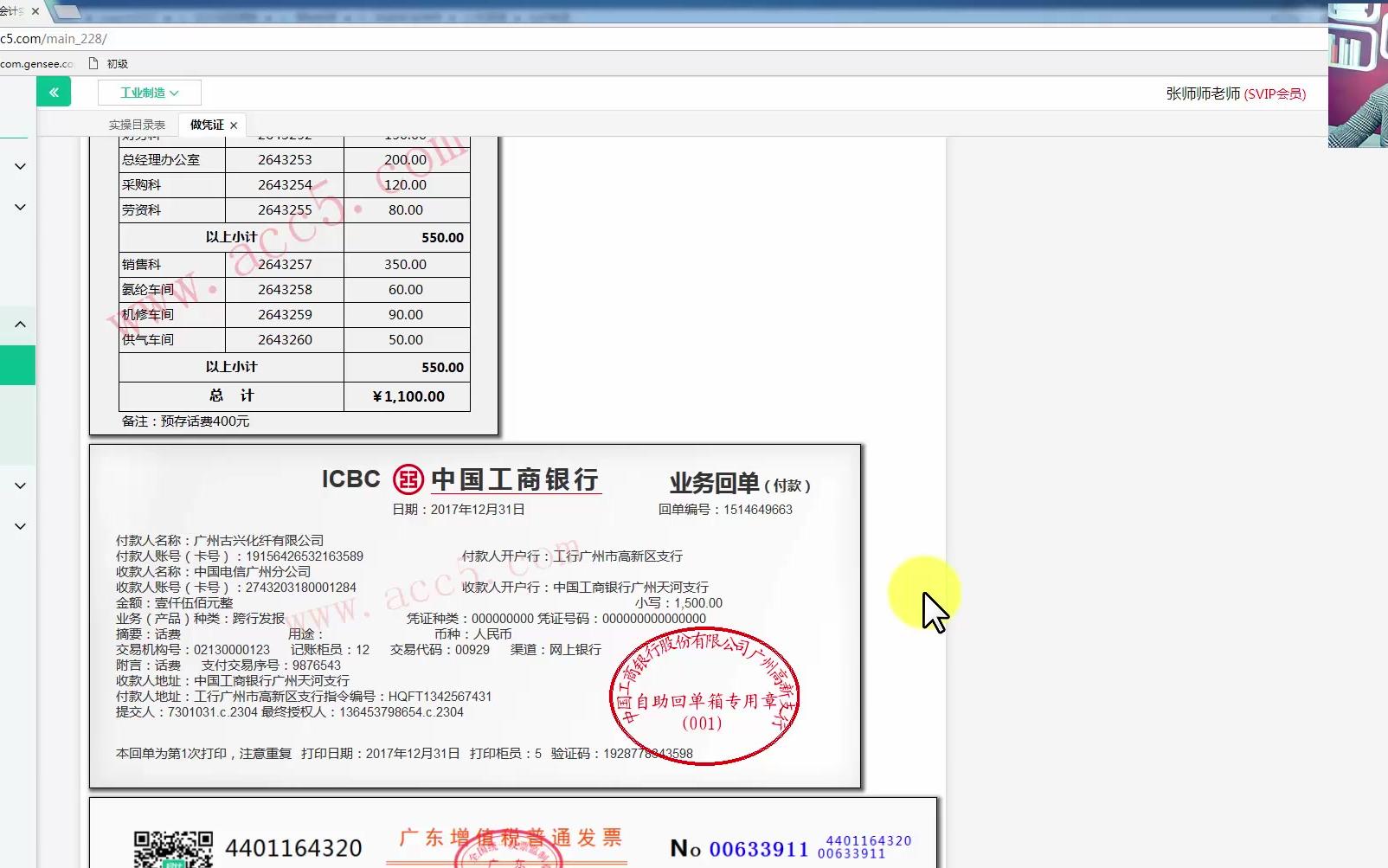1388x868 pixels.
Task: Click the close button on the browser tab
Action: (x=35, y=11)
